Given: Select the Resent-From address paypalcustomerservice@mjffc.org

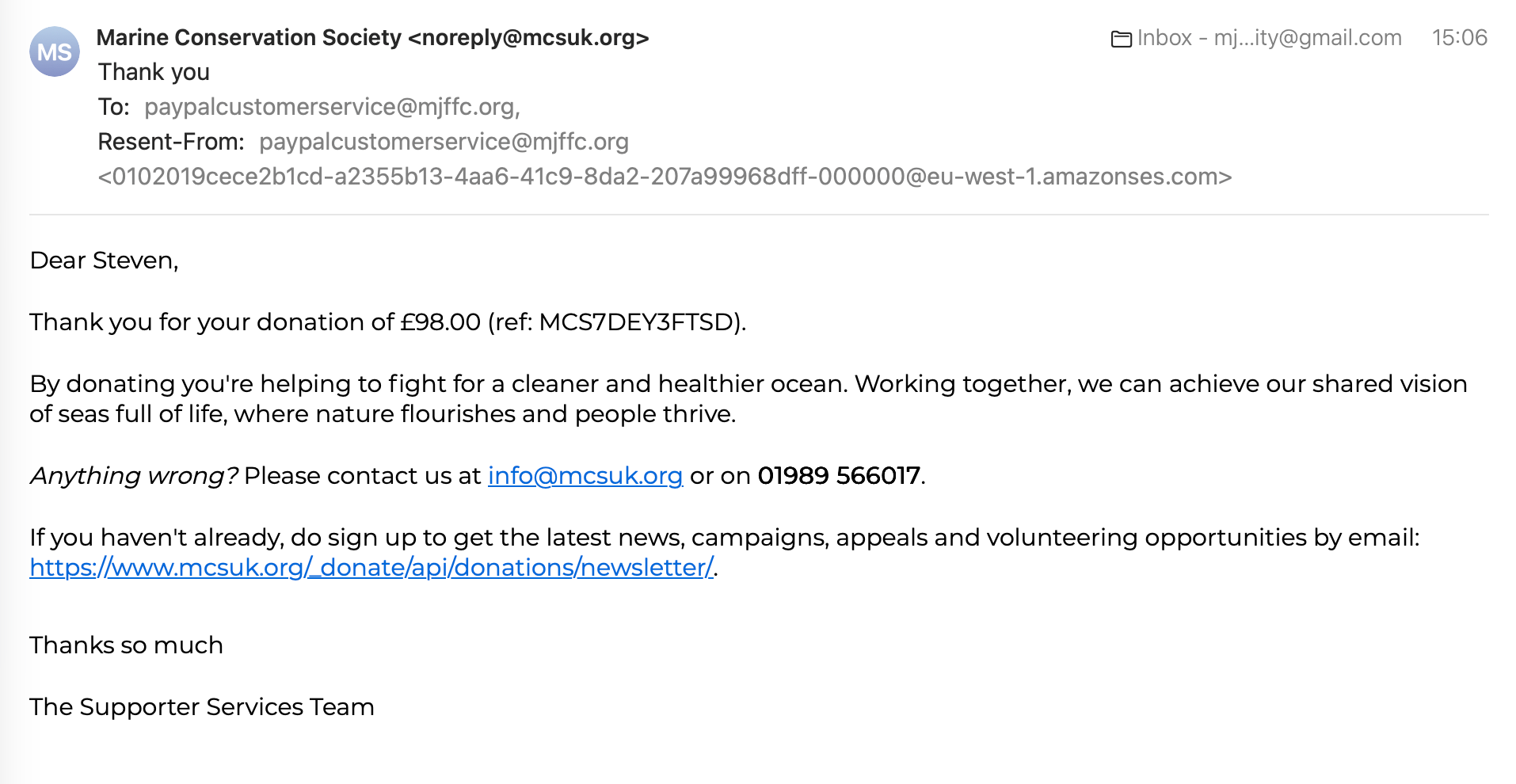Looking at the screenshot, I should coord(444,142).
